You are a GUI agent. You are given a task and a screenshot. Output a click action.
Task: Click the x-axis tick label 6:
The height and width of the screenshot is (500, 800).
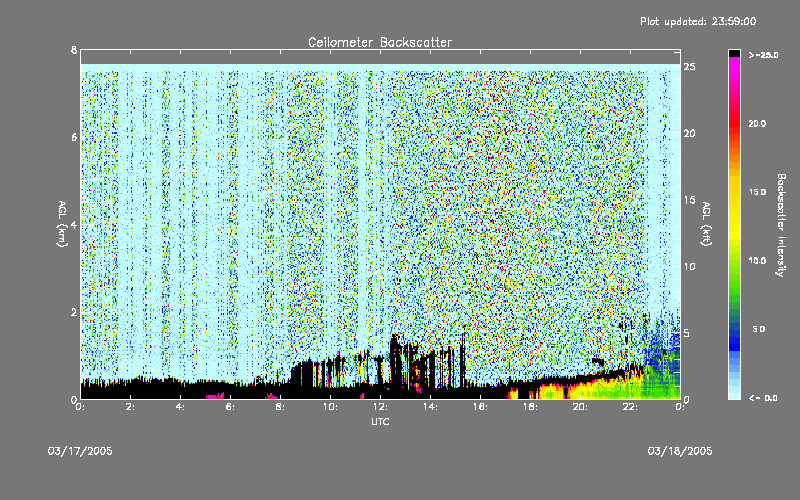click(x=230, y=407)
